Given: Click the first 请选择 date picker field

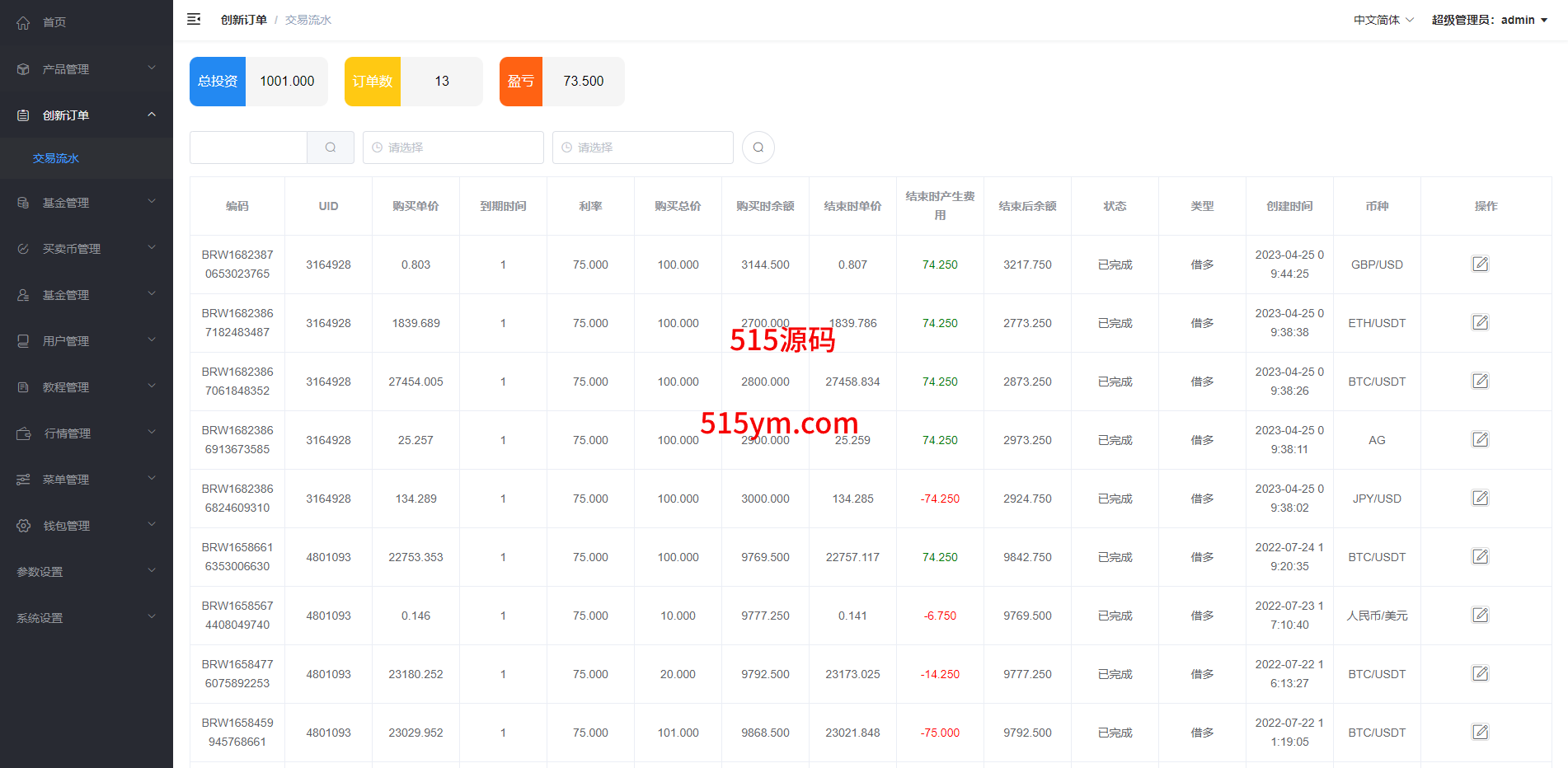Looking at the screenshot, I should coord(453,148).
